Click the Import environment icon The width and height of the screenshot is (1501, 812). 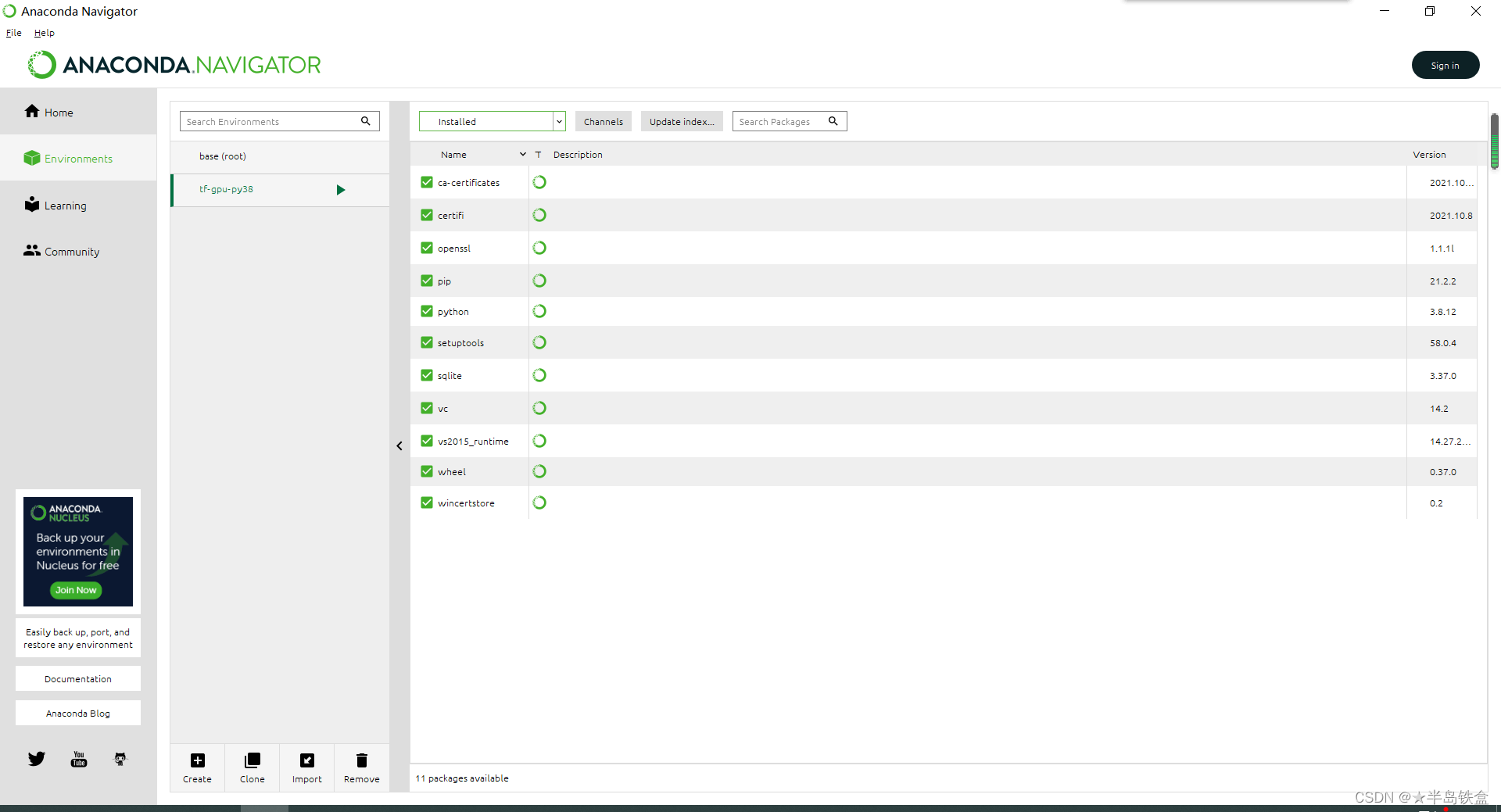pyautogui.click(x=307, y=760)
